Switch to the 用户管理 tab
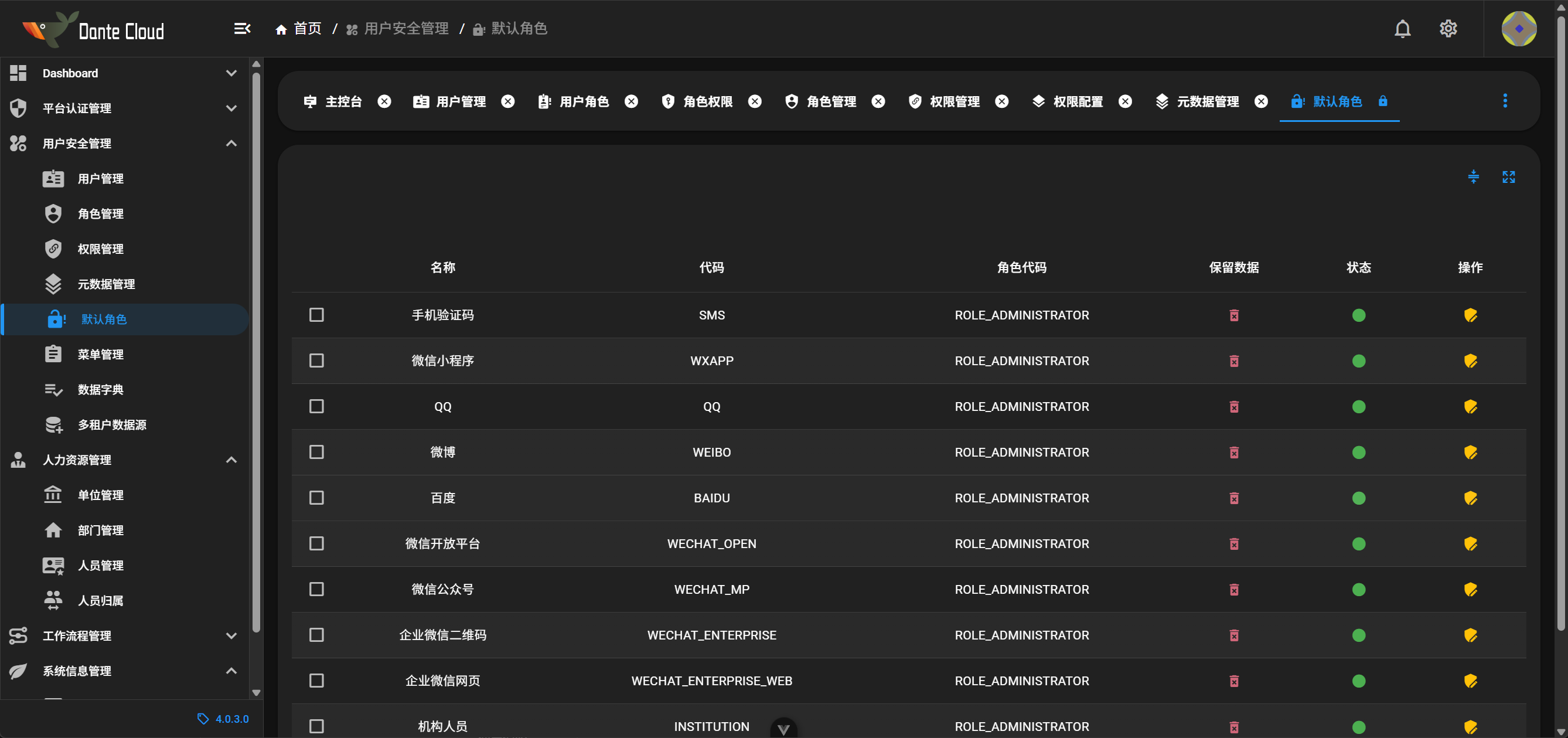The width and height of the screenshot is (1568, 738). point(460,101)
